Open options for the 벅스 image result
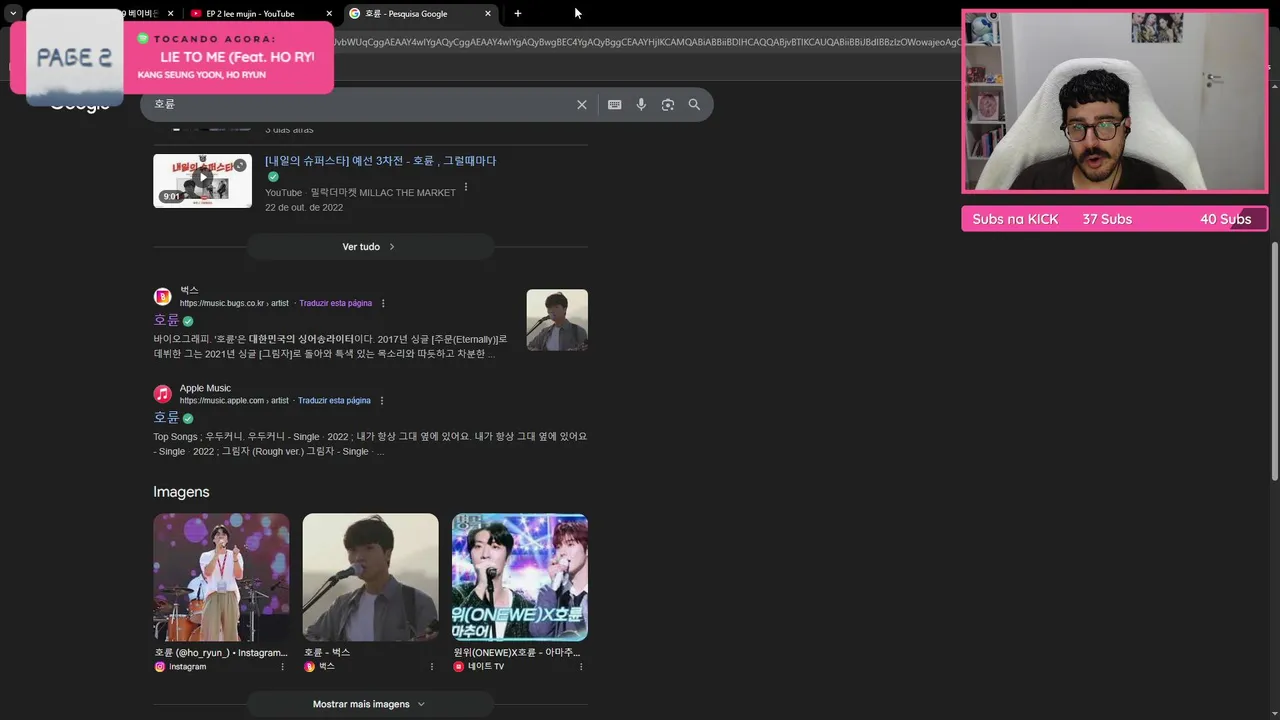The image size is (1280, 720). 432,667
